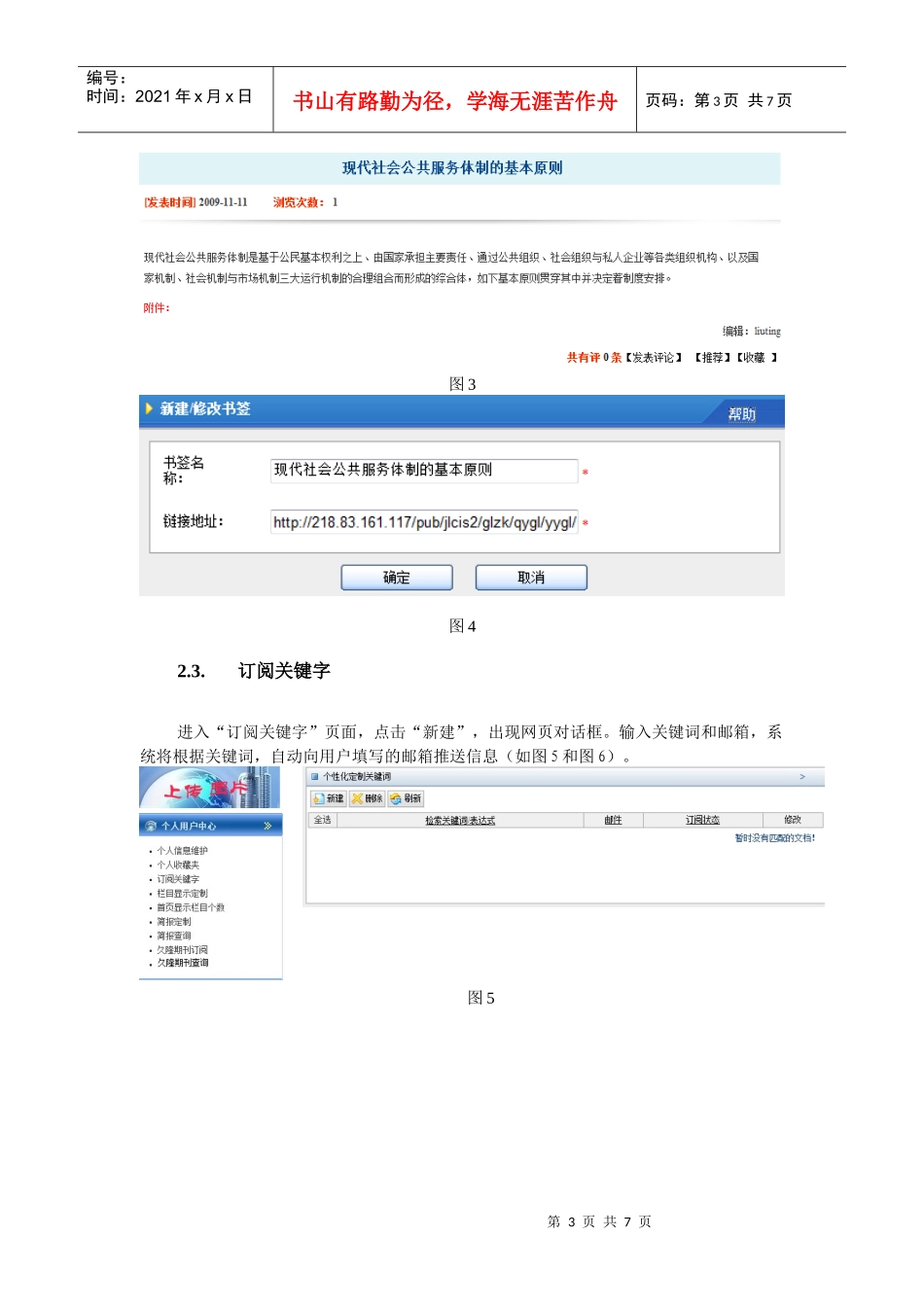924x1307 pixels.
Task: Click the 新建 (New) toolbar button
Action: [x=328, y=798]
